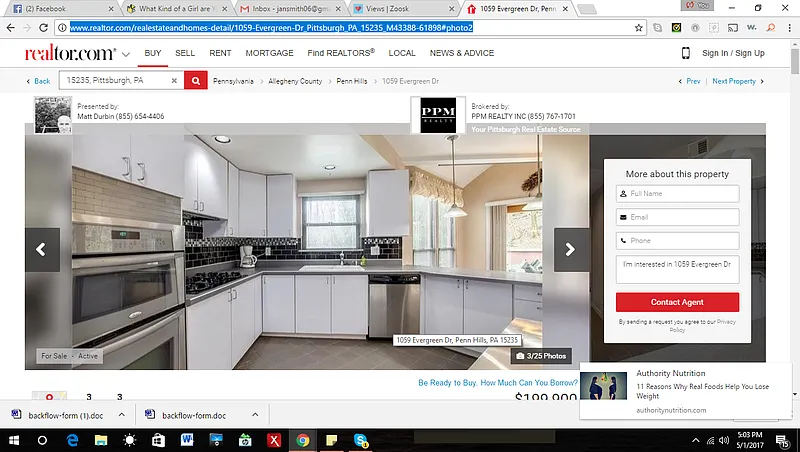The height and width of the screenshot is (452, 800).
Task: Close the Facebook tab
Action: point(111,9)
